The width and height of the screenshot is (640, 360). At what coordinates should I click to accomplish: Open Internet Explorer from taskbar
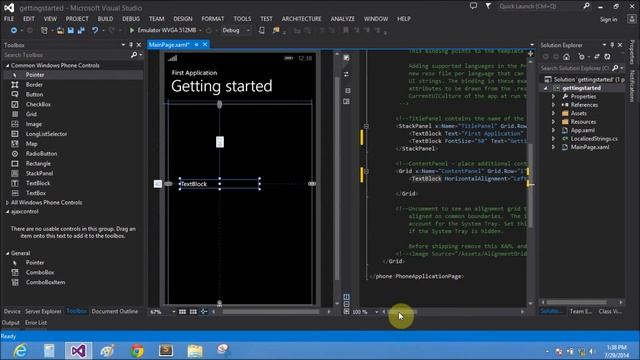20,351
